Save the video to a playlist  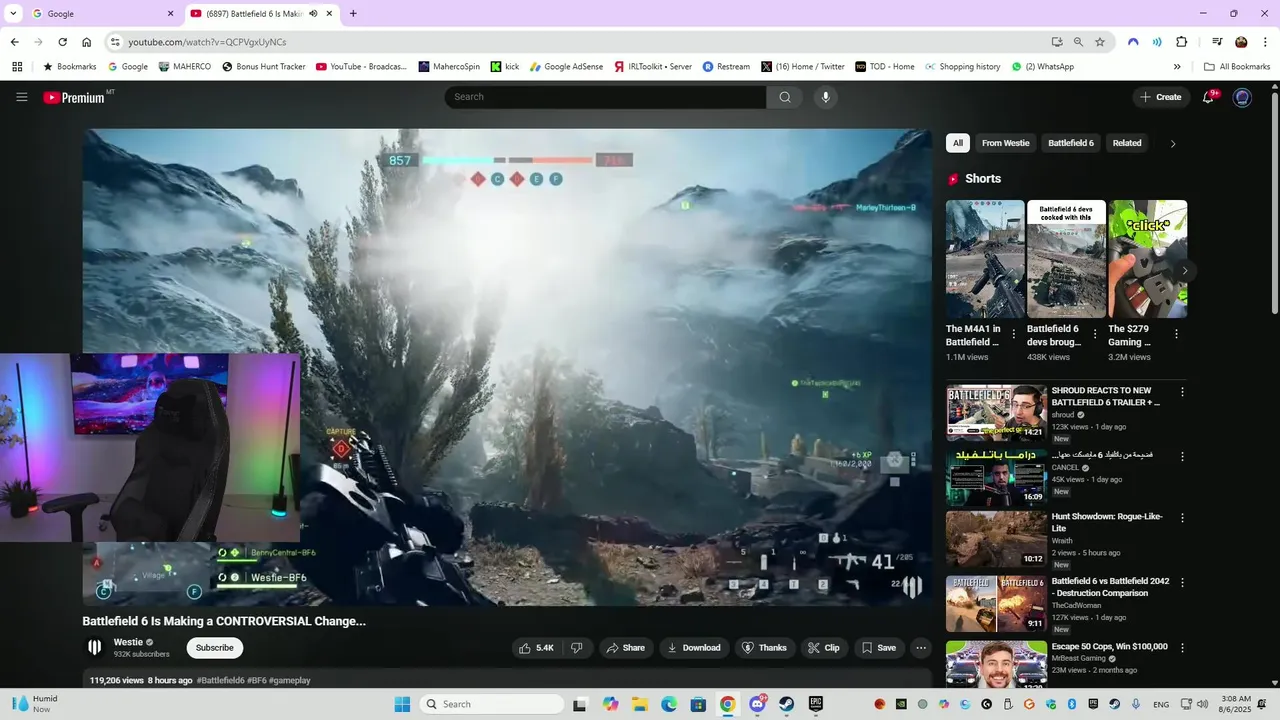[x=879, y=648]
